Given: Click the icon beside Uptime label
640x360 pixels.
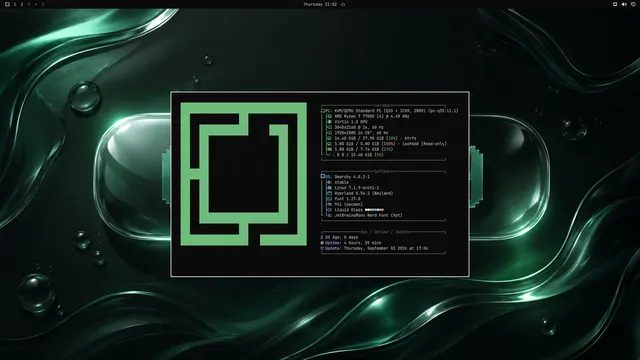Looking at the screenshot, I should (x=322, y=243).
